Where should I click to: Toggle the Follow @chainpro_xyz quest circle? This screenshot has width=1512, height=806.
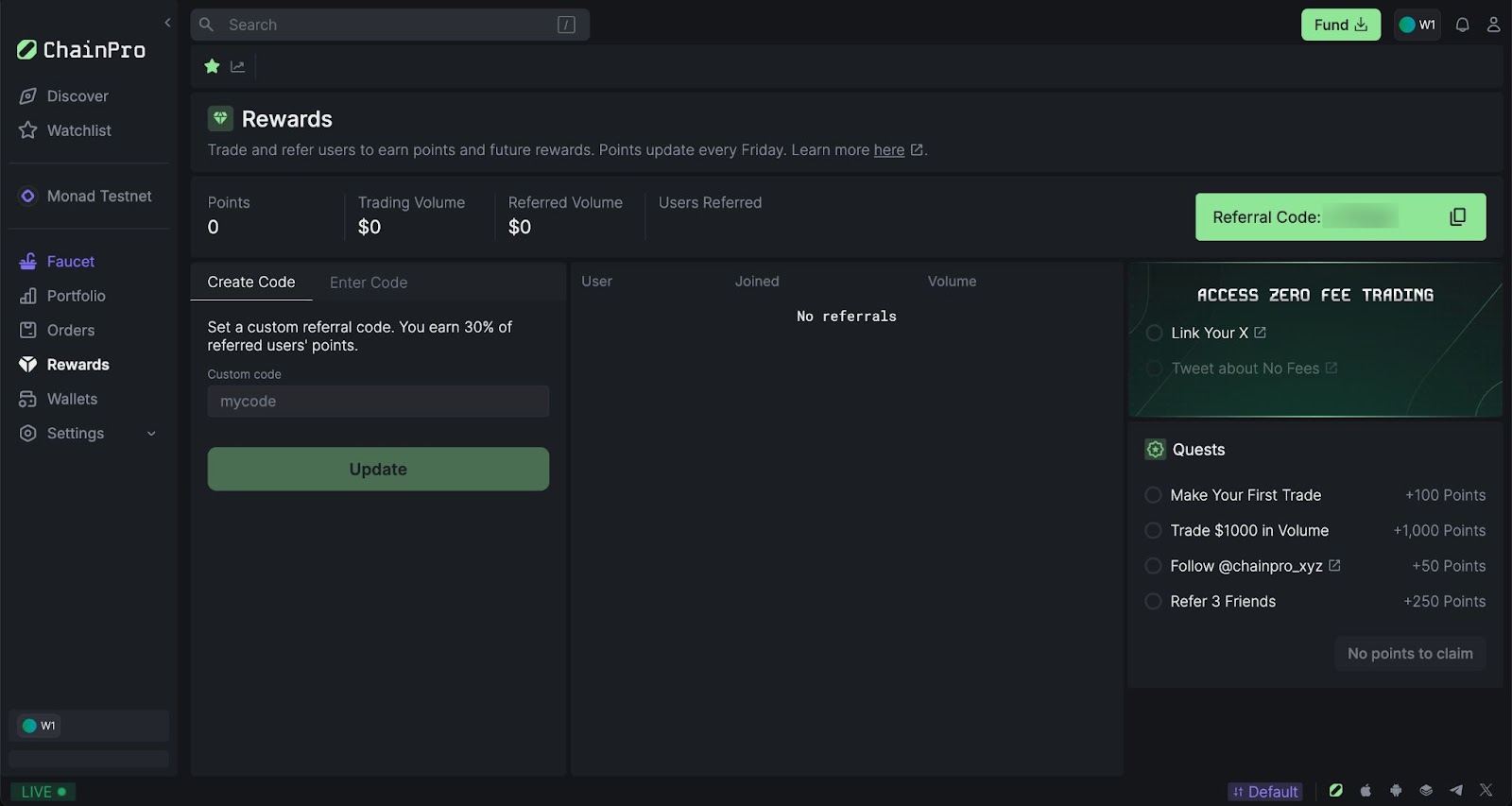(x=1153, y=566)
